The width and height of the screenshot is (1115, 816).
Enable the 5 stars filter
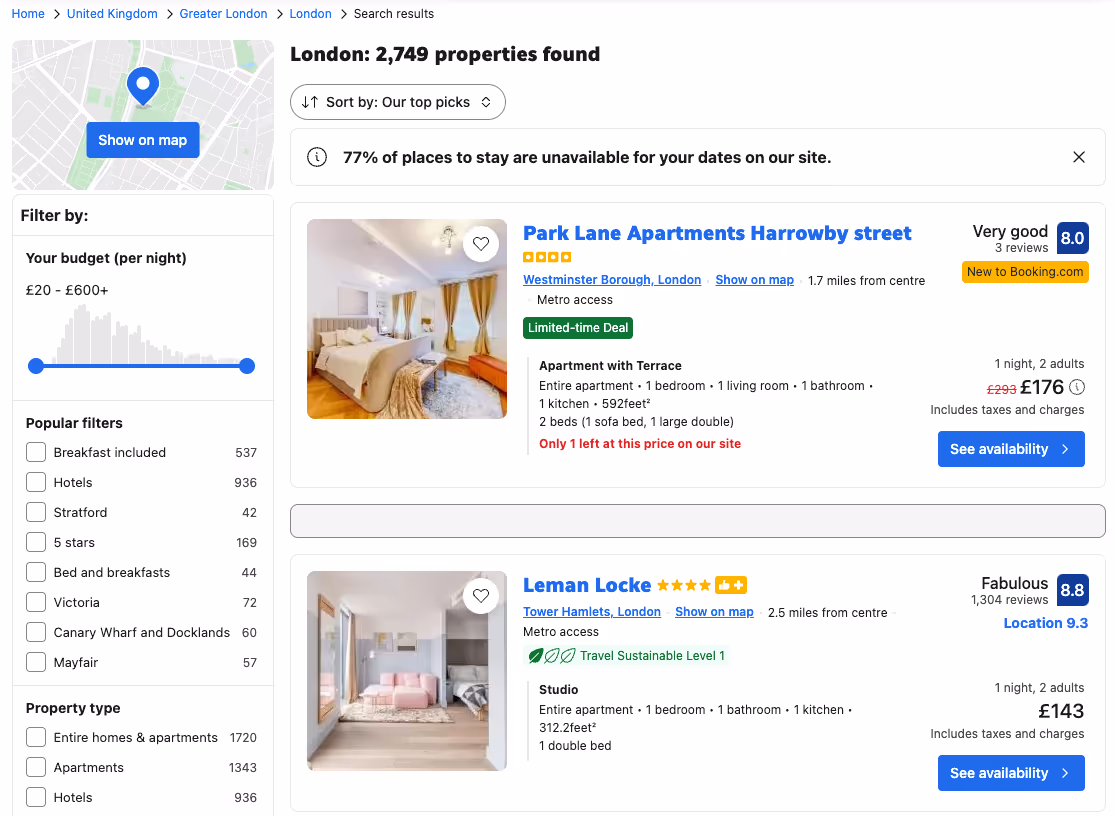pyautogui.click(x=36, y=542)
